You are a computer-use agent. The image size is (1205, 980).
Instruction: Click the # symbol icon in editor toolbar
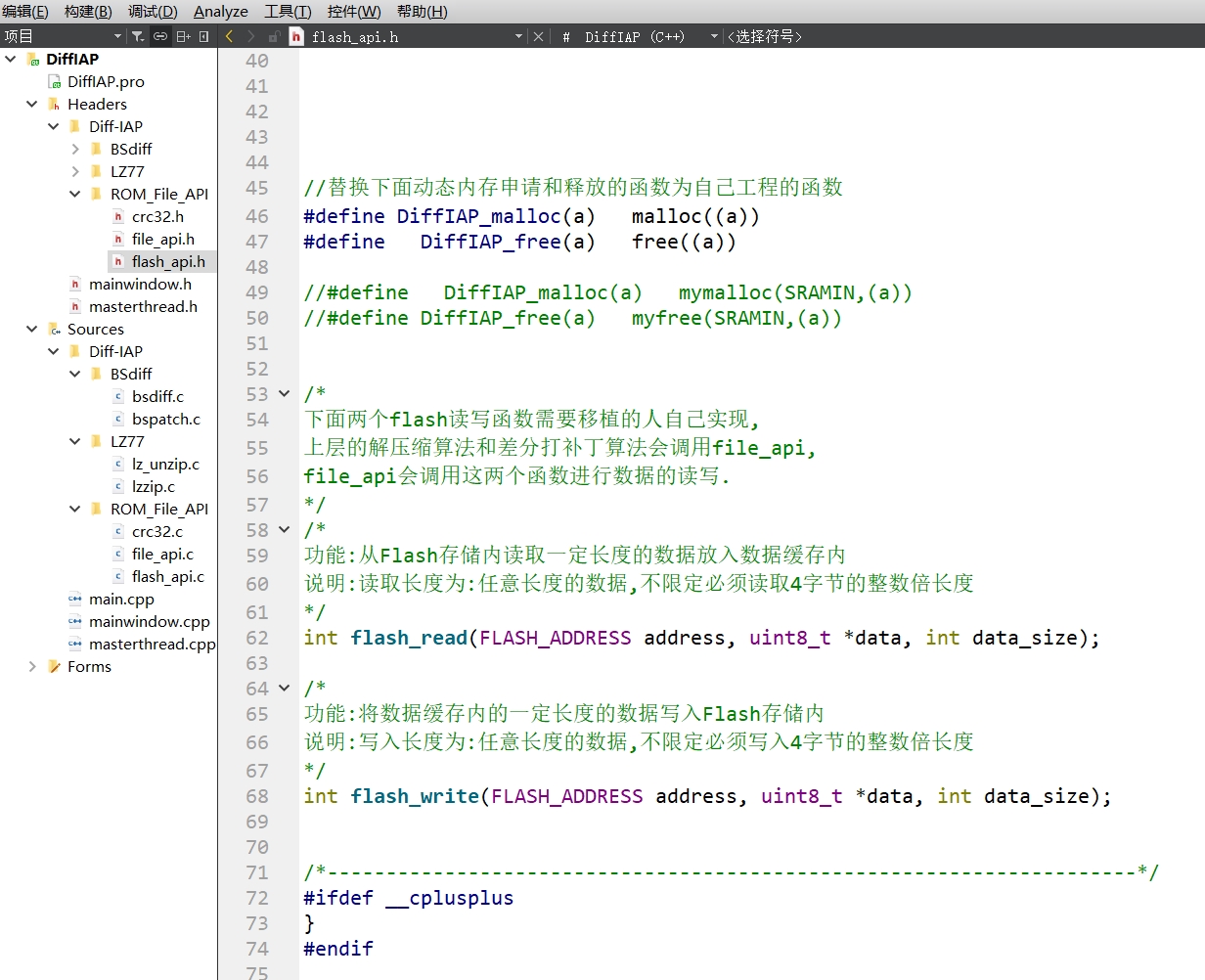tap(566, 37)
